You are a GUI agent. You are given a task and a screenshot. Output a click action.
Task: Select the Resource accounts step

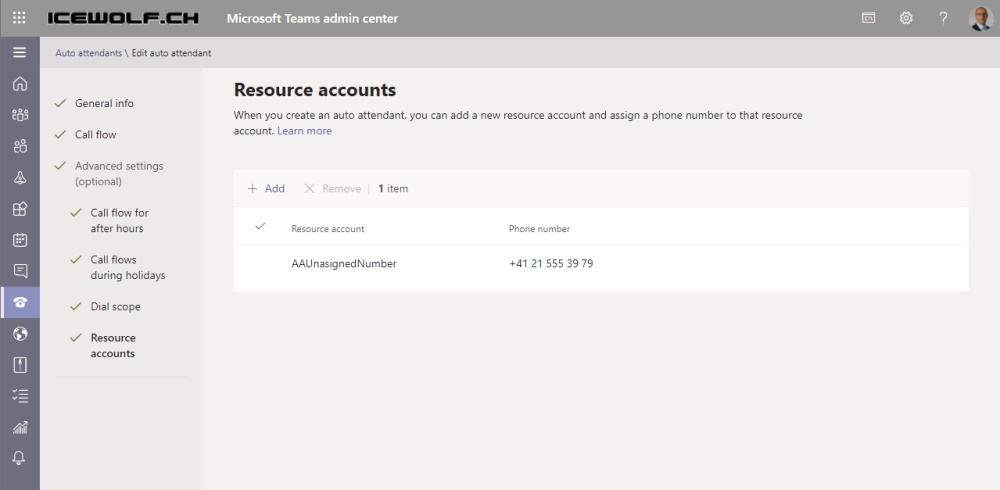pos(113,345)
